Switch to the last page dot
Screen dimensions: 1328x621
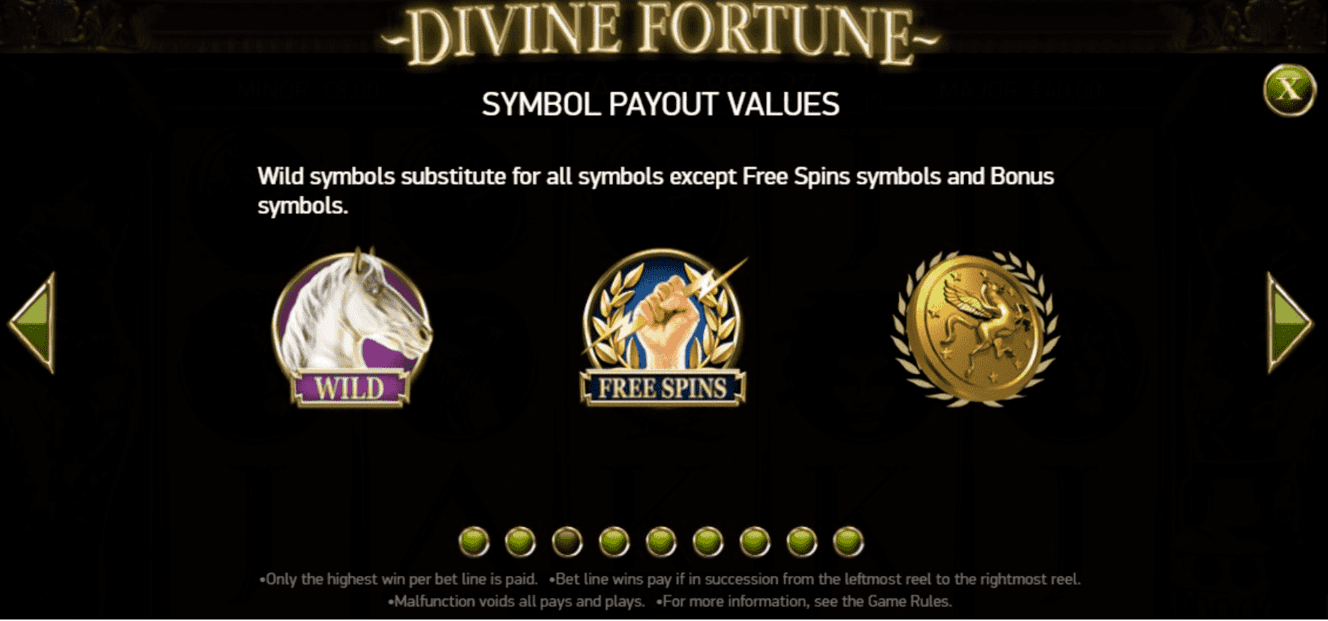coord(848,542)
